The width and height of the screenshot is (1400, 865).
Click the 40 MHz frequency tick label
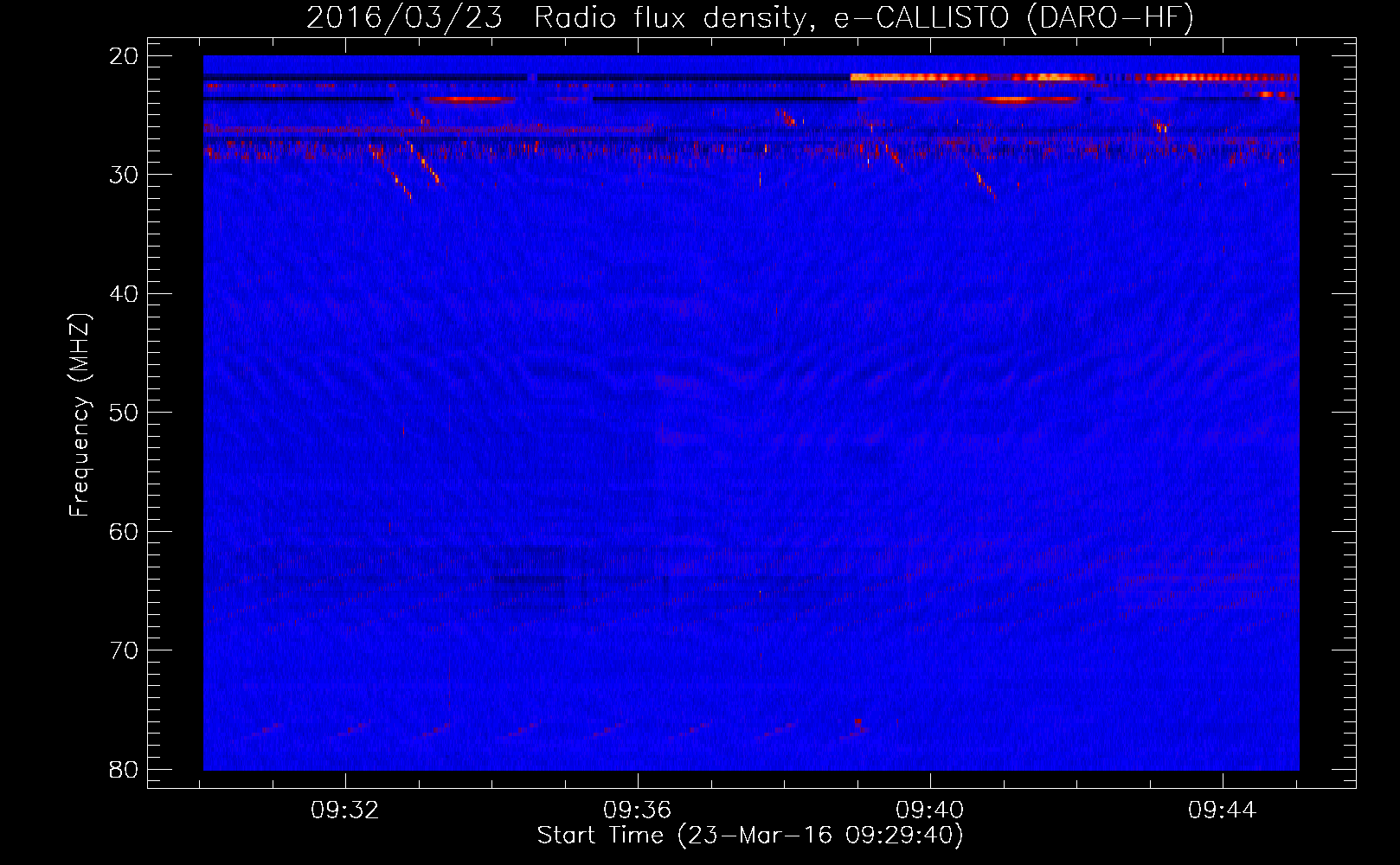coord(124,294)
